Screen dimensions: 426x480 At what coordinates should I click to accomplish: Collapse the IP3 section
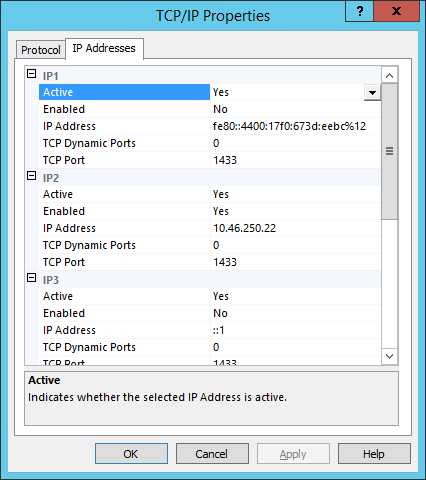31,278
